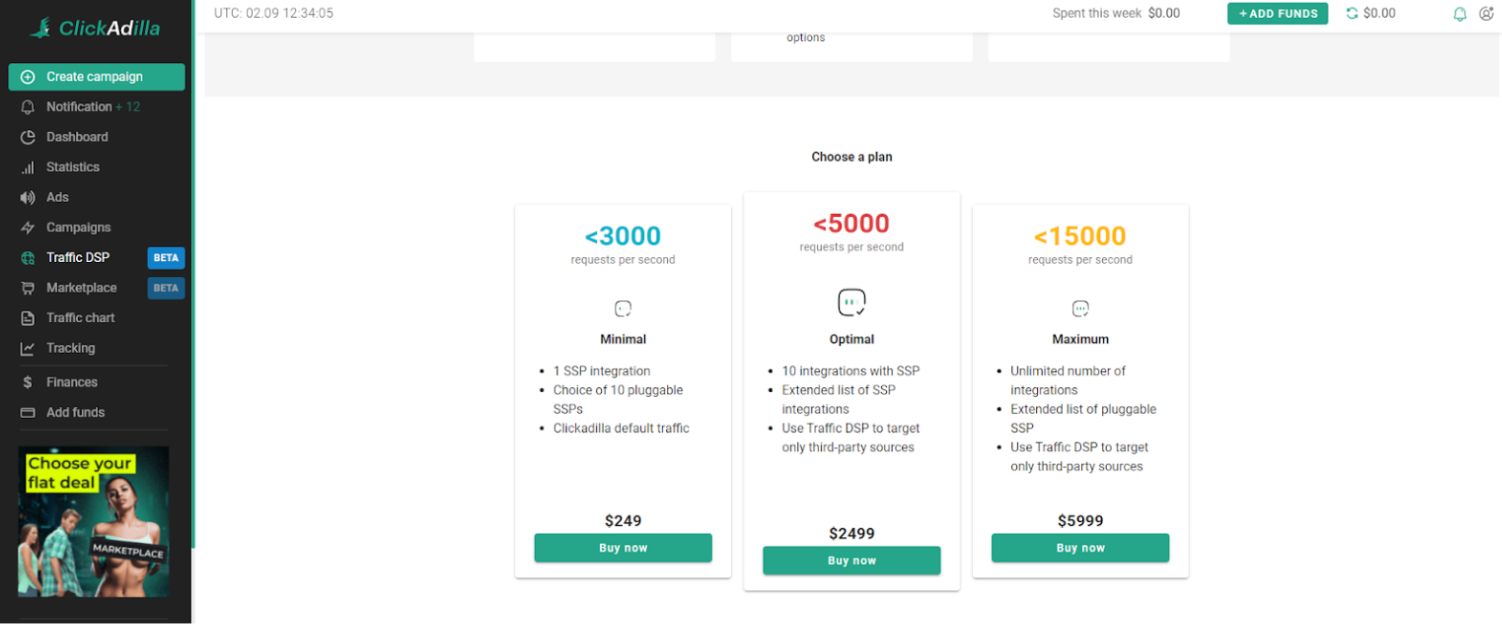Click the Minimal plan face icon
Viewport: 1502px width, 625px height.
[623, 309]
